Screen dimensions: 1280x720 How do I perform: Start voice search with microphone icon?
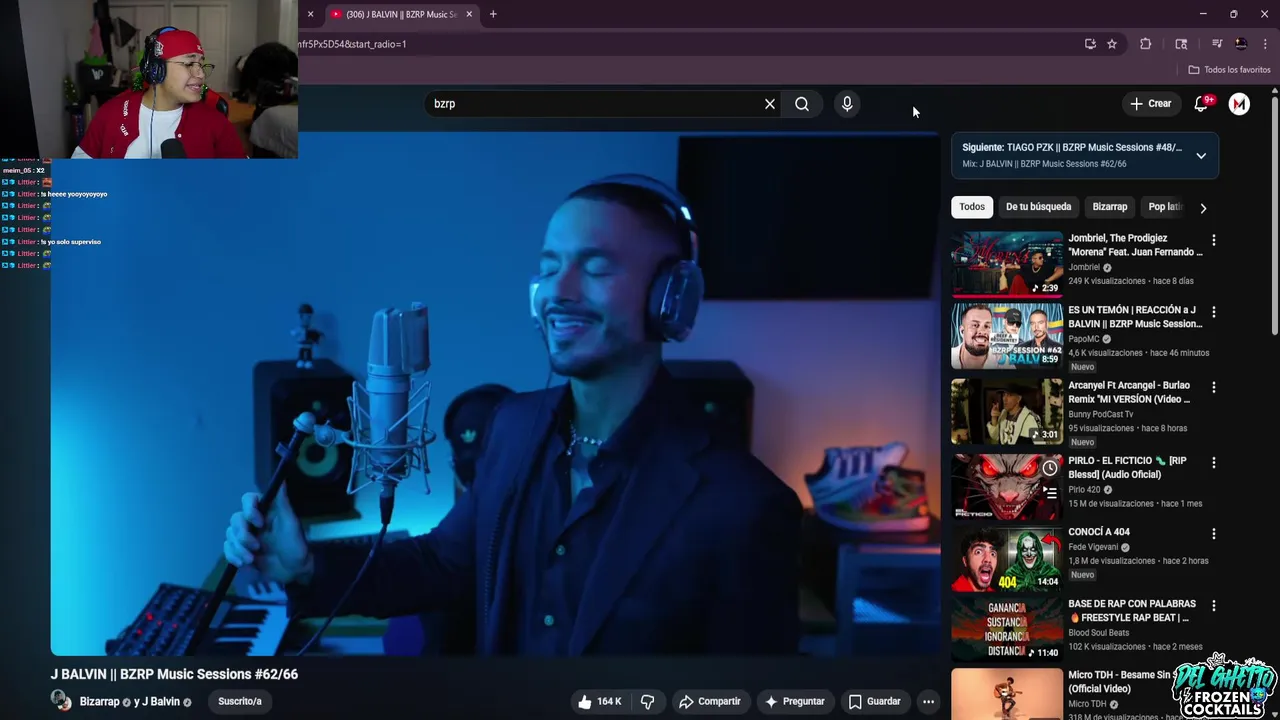tap(847, 104)
